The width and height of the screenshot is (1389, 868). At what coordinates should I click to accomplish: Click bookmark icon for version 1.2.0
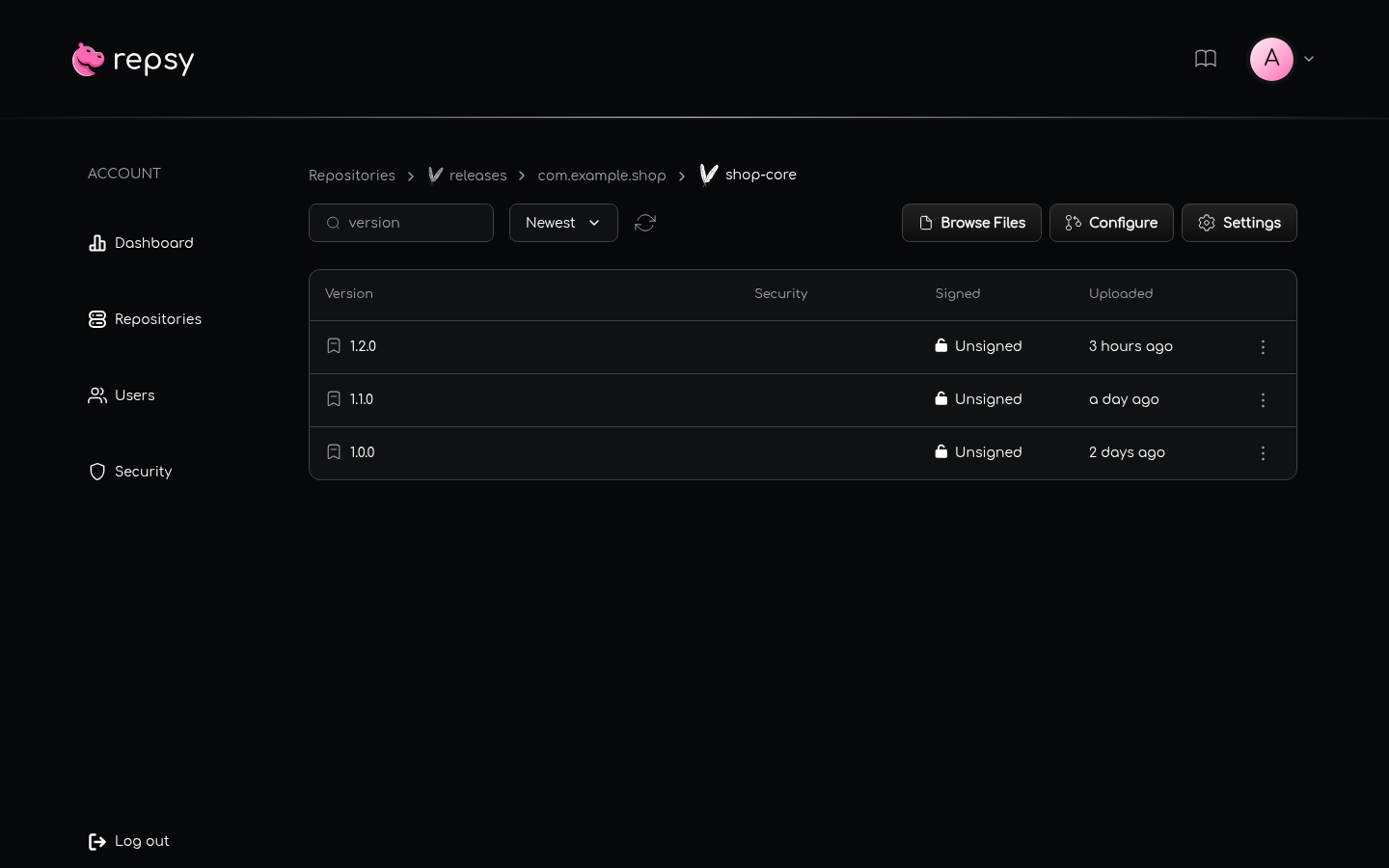tap(334, 346)
